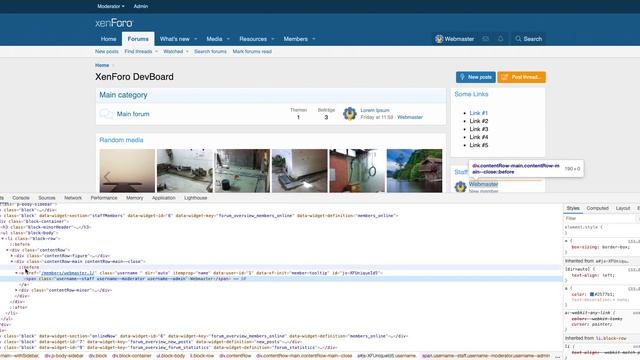The height and width of the screenshot is (360, 640).
Task: Click the New posts sub-navigation link
Action: click(107, 51)
